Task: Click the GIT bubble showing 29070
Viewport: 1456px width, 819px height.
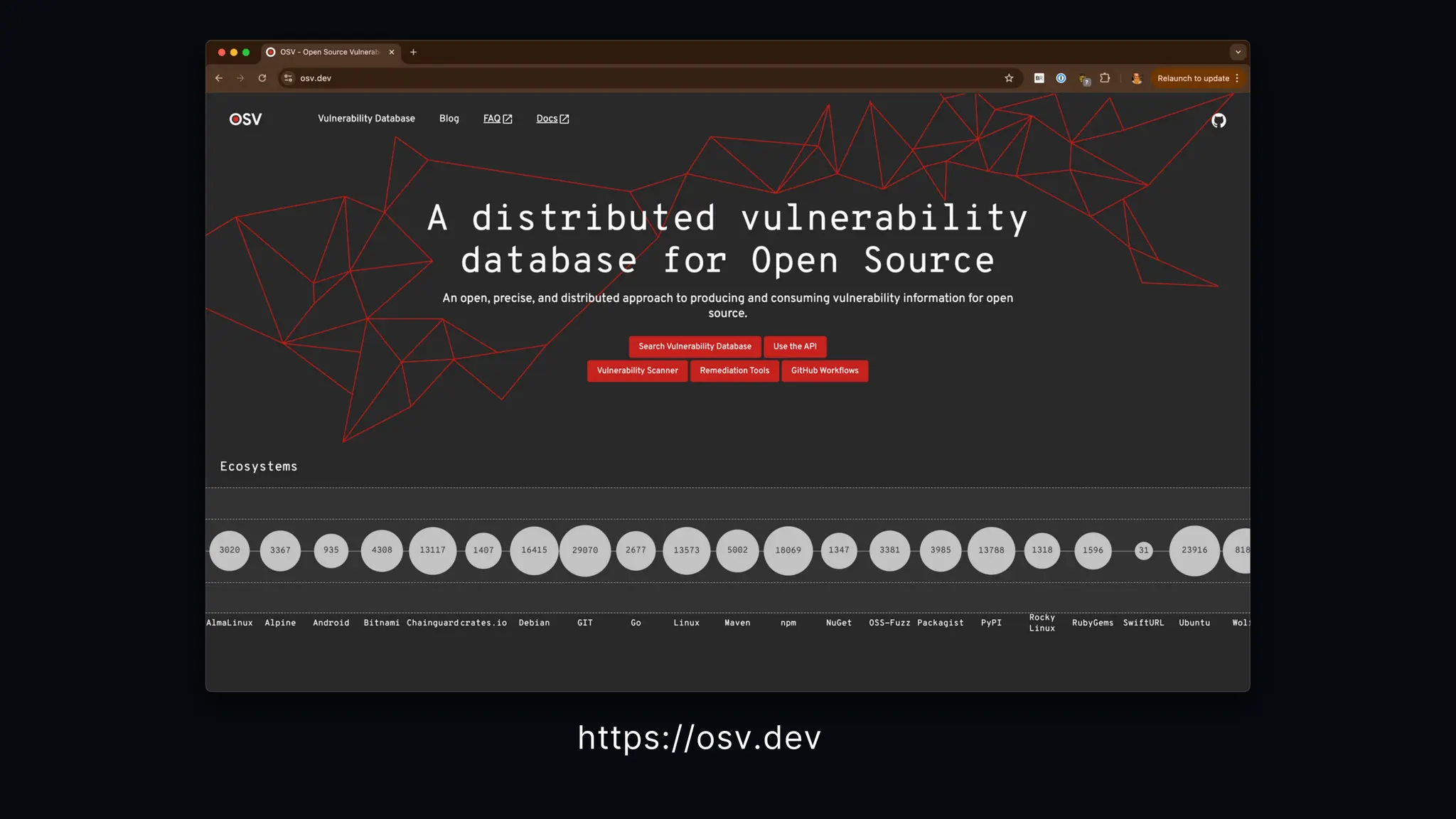Action: point(585,550)
